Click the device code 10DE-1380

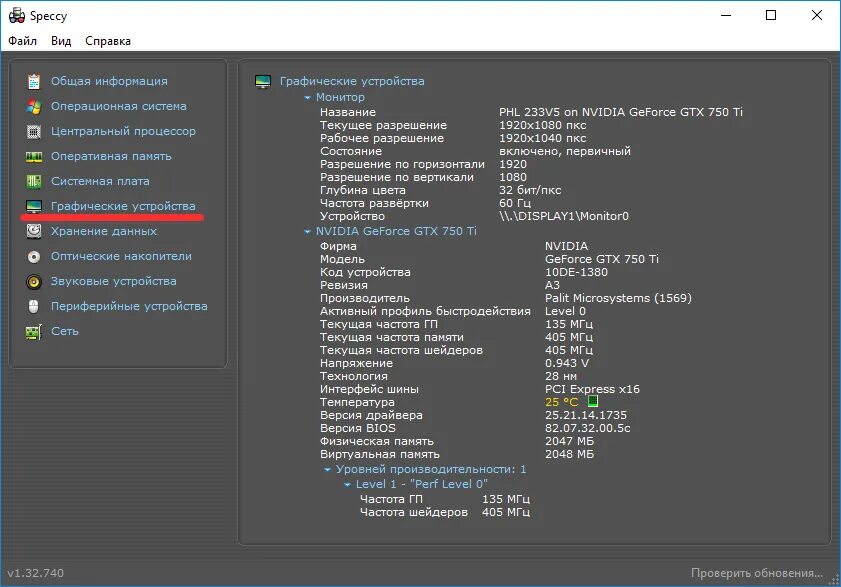[576, 272]
